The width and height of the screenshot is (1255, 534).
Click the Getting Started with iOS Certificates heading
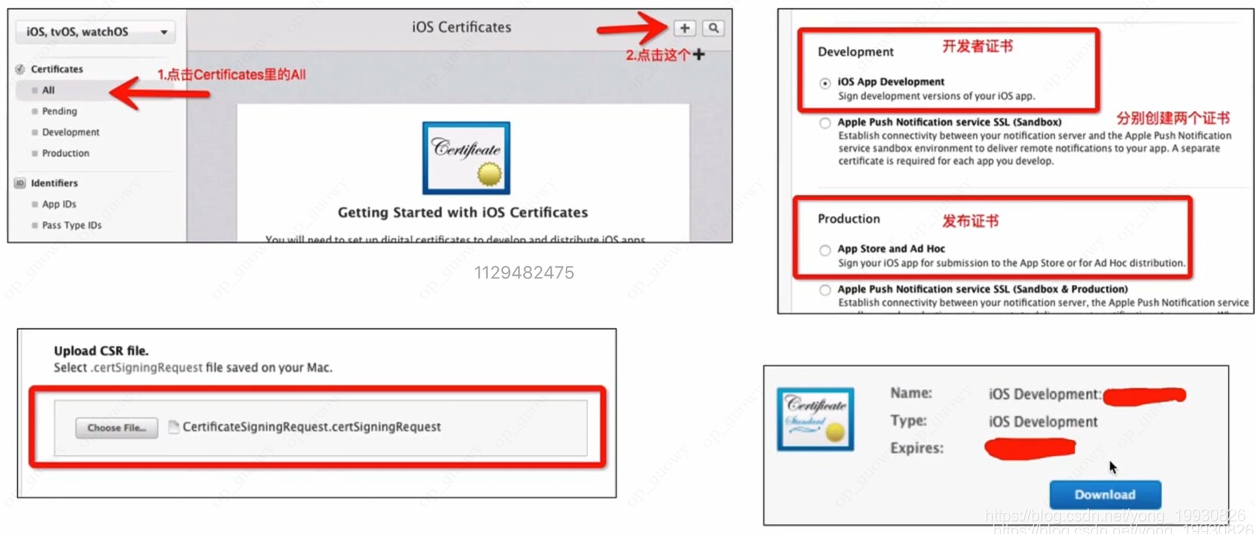[463, 213]
